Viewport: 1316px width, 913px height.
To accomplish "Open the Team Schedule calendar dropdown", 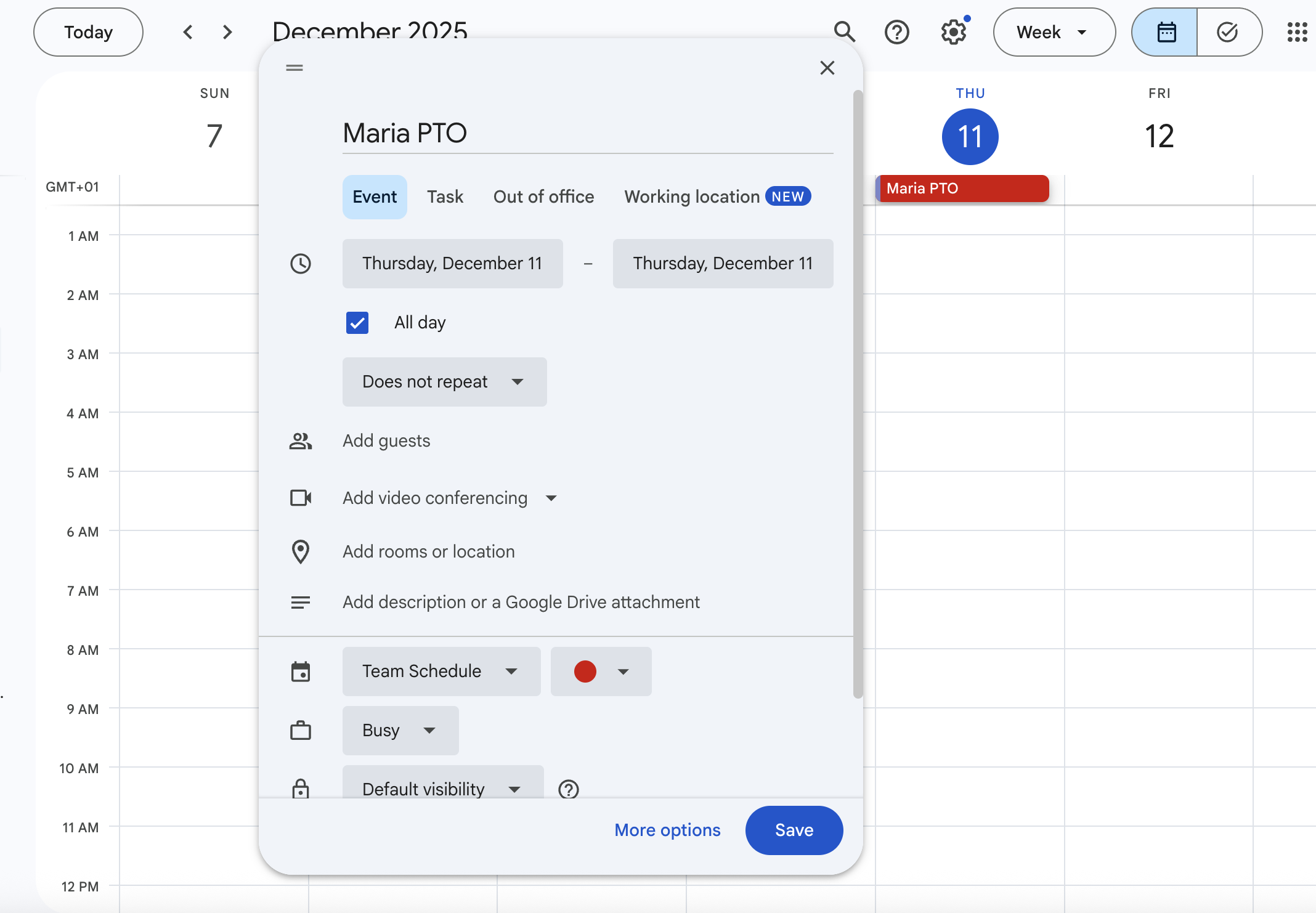I will pos(441,671).
